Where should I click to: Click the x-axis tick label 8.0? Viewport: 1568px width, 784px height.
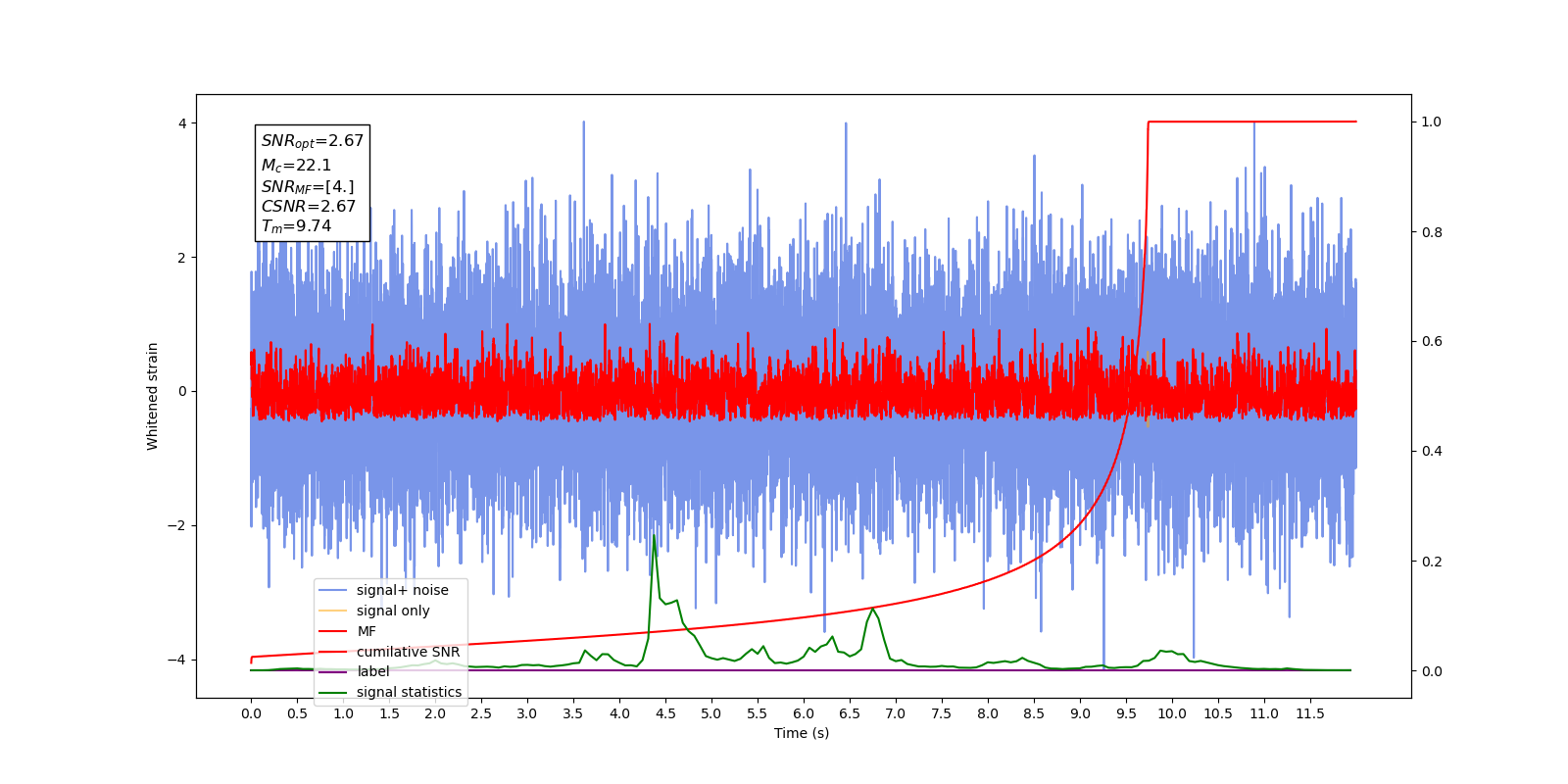click(988, 713)
